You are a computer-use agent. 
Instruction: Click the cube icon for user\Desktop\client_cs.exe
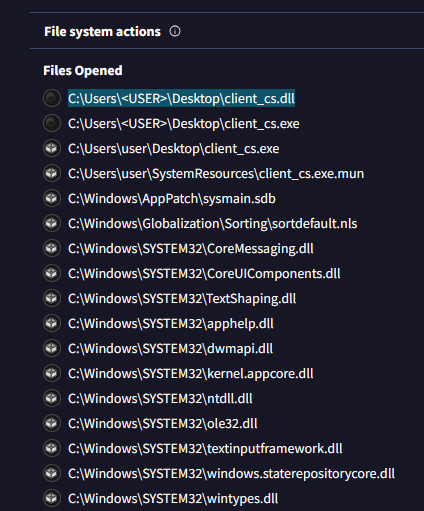52,148
